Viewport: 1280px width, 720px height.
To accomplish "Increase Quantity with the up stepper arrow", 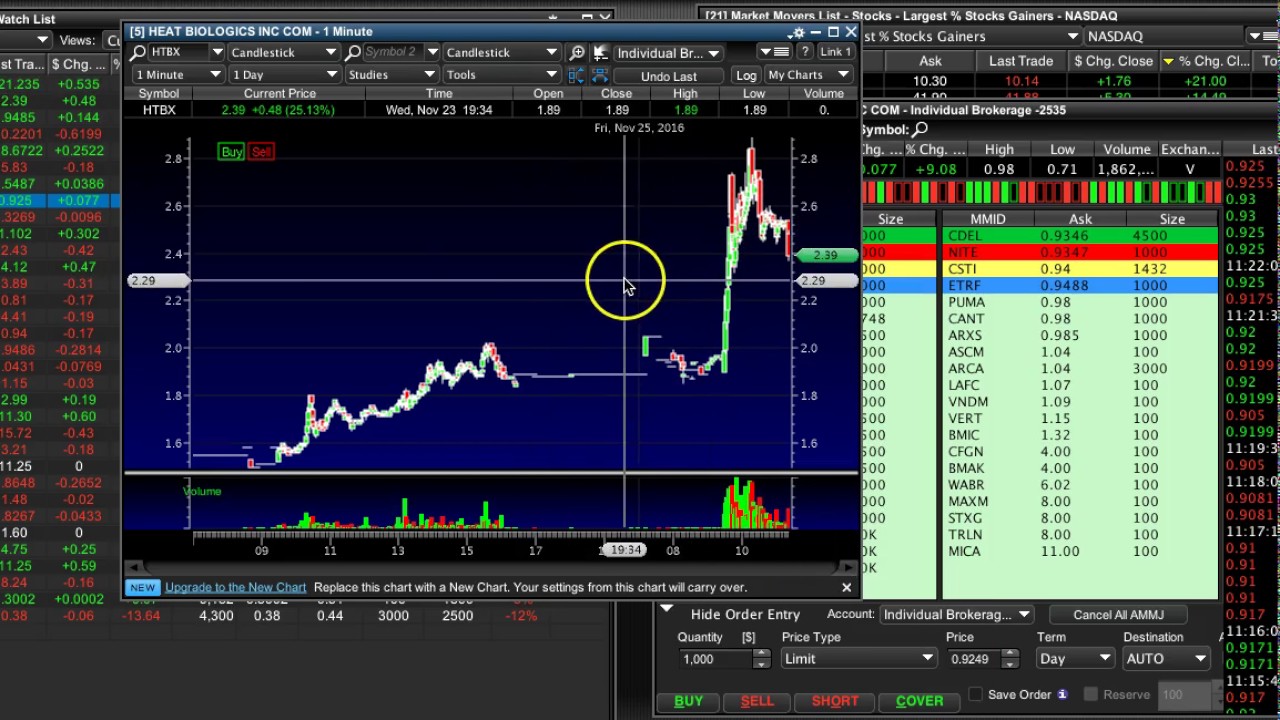I will [x=761, y=654].
